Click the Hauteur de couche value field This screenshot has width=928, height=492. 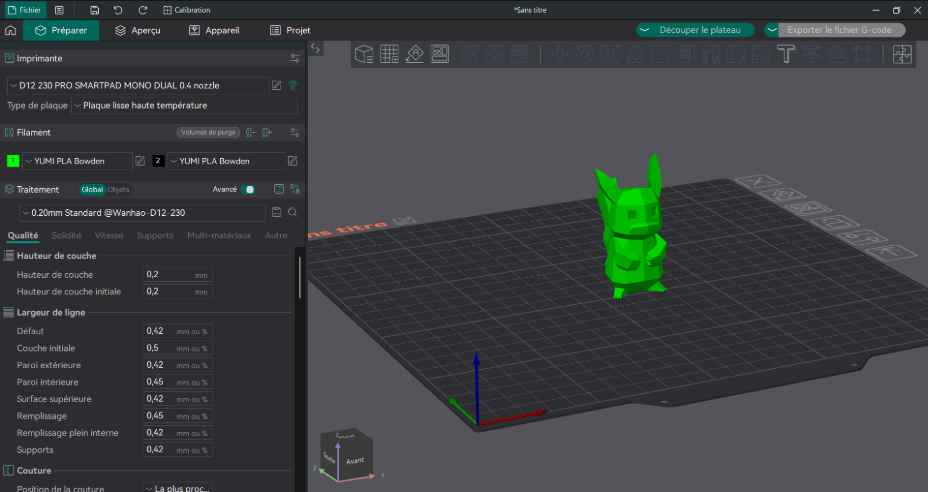coord(178,275)
